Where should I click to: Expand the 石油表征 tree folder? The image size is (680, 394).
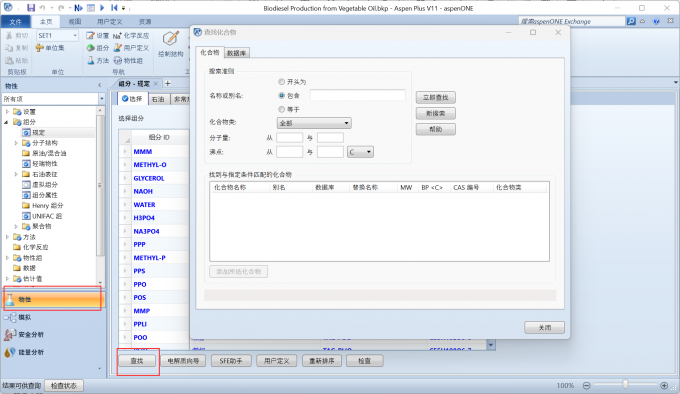[x=16, y=174]
